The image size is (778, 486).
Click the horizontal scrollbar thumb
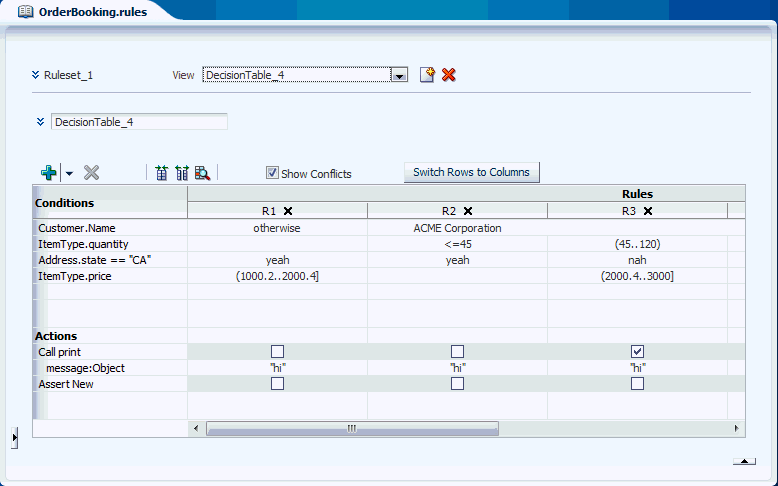[x=352, y=428]
